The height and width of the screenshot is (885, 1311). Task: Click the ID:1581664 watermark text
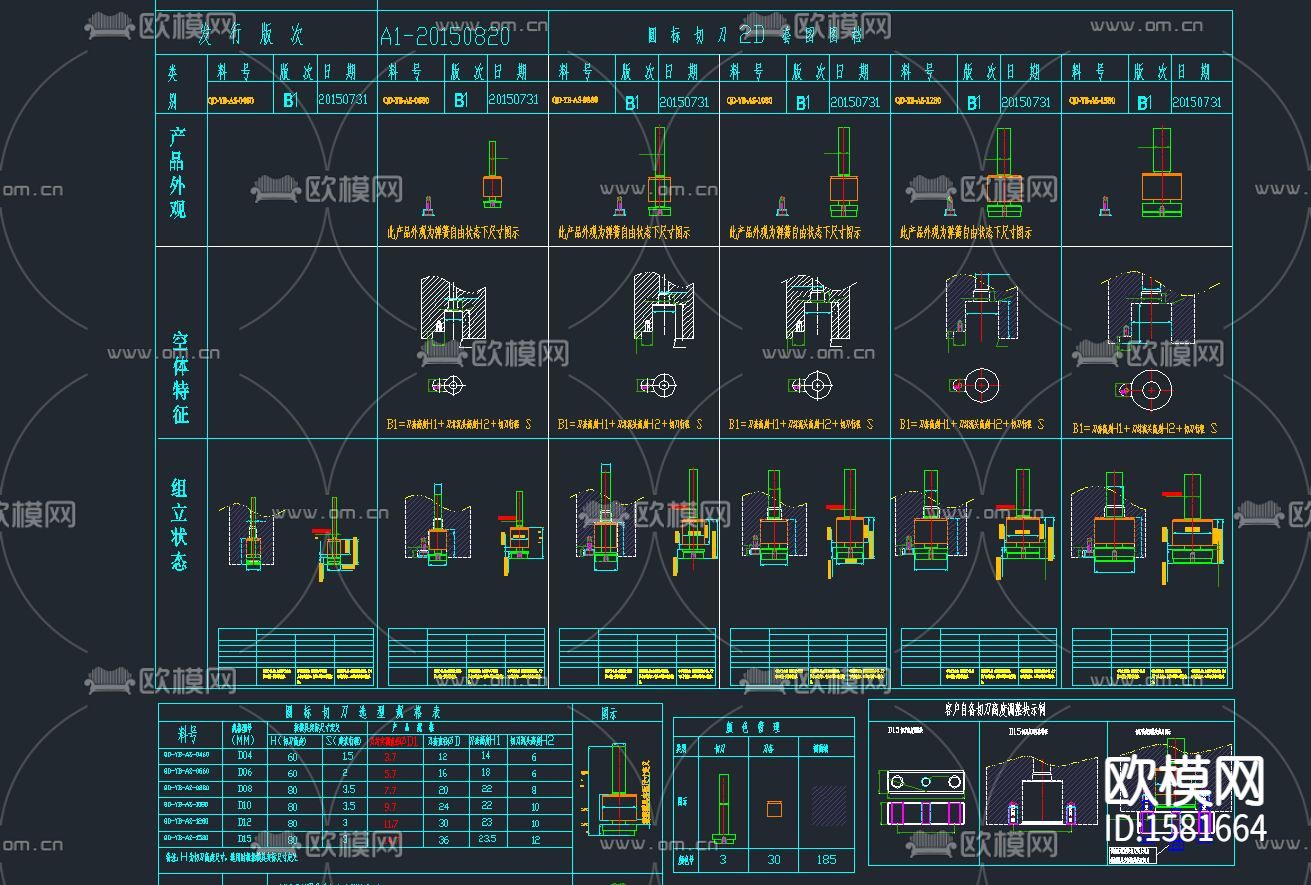[x=1186, y=829]
